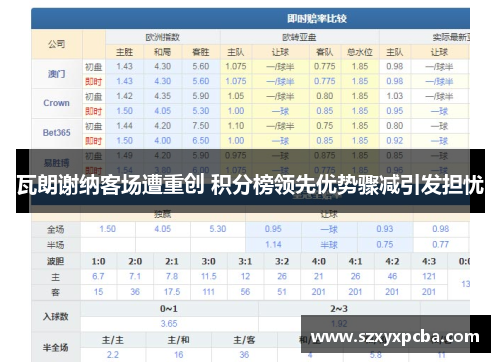This screenshot has width=500, height=362.
Task: Open the Crown company link
Action: (x=56, y=103)
